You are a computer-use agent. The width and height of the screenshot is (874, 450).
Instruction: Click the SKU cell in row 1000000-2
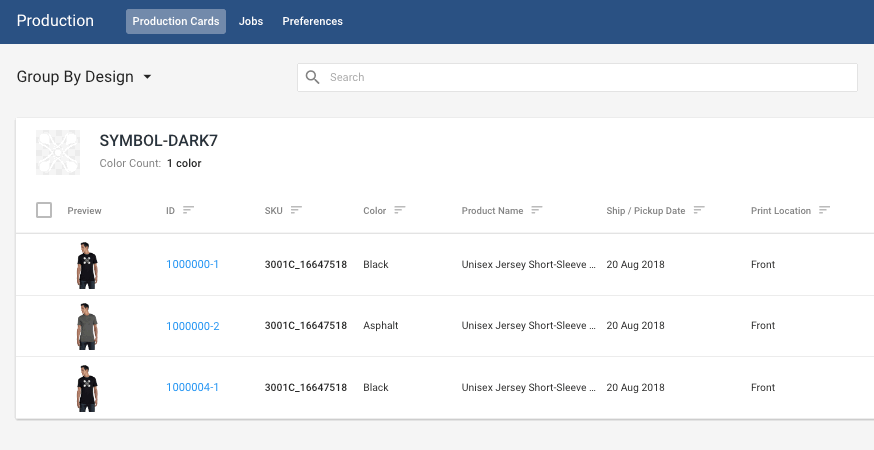coord(305,326)
